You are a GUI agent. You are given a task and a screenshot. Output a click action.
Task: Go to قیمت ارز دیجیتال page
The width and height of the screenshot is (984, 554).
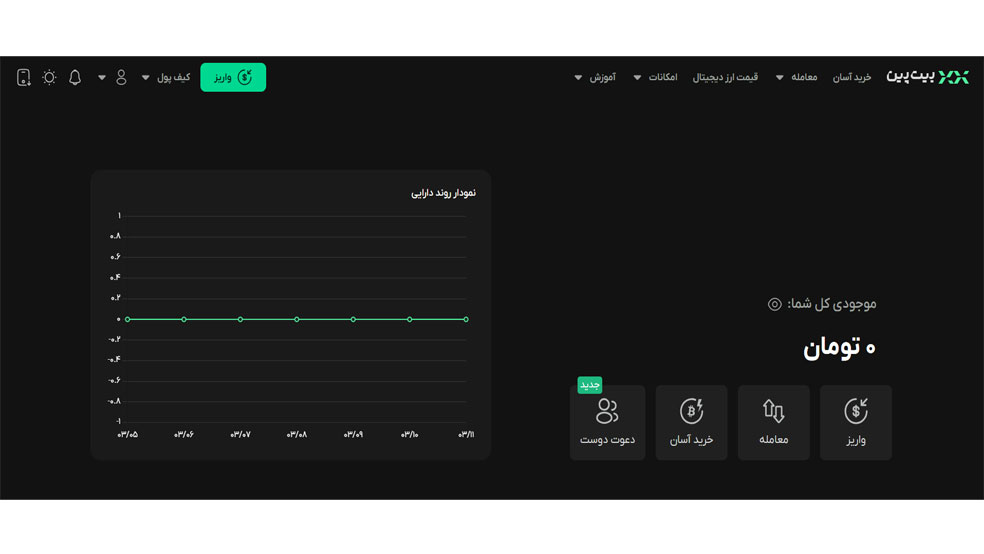725,77
